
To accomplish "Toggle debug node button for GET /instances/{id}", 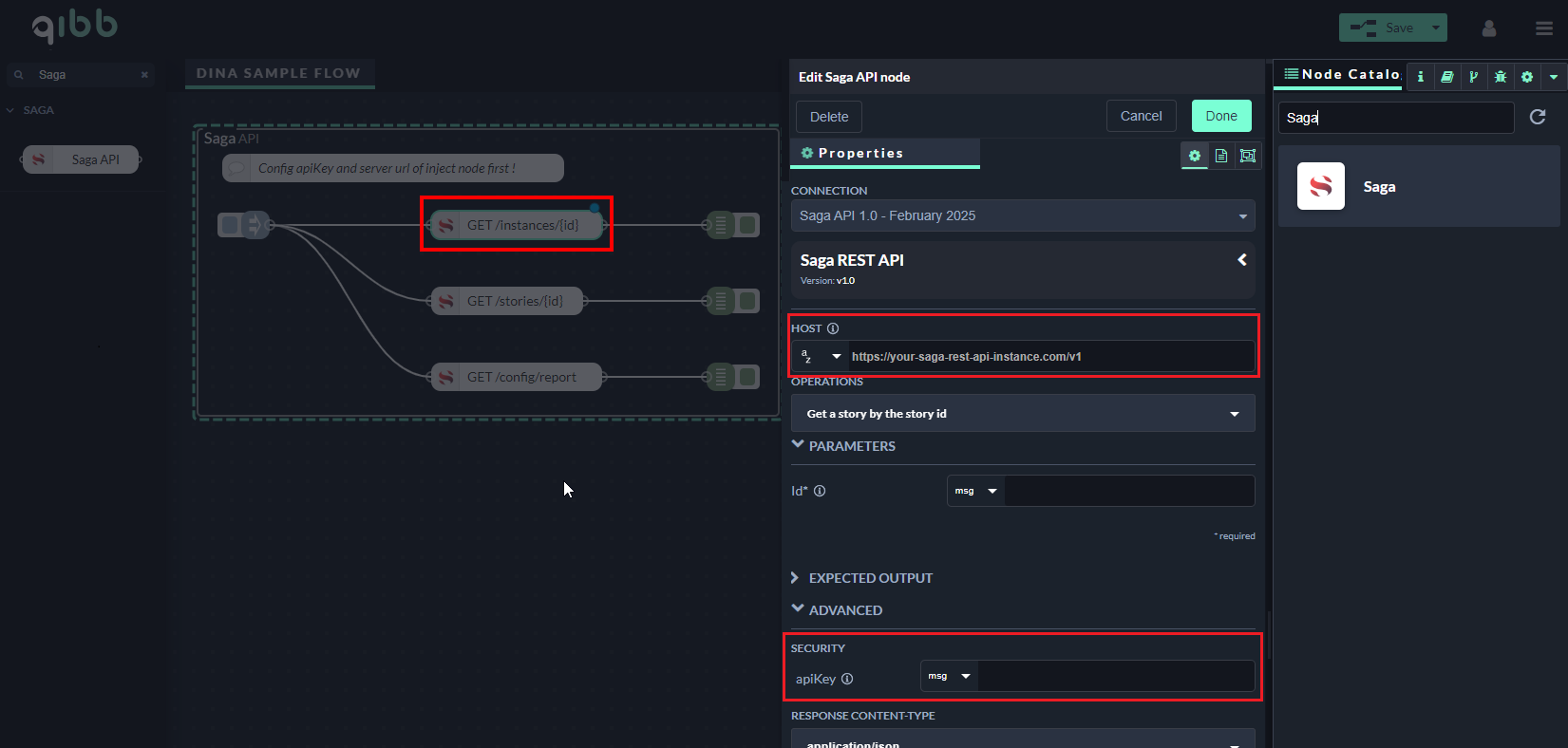I will point(748,225).
